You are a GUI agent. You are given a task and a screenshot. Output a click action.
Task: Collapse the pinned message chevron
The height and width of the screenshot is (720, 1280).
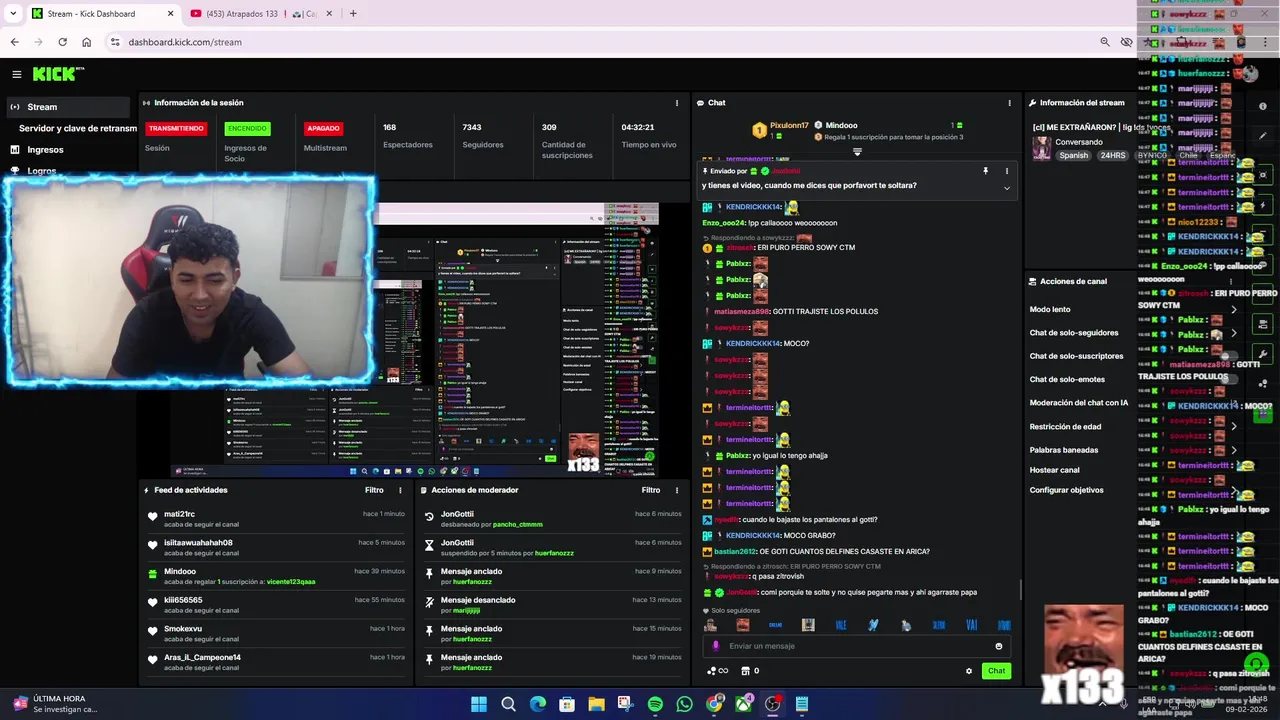(x=1007, y=188)
